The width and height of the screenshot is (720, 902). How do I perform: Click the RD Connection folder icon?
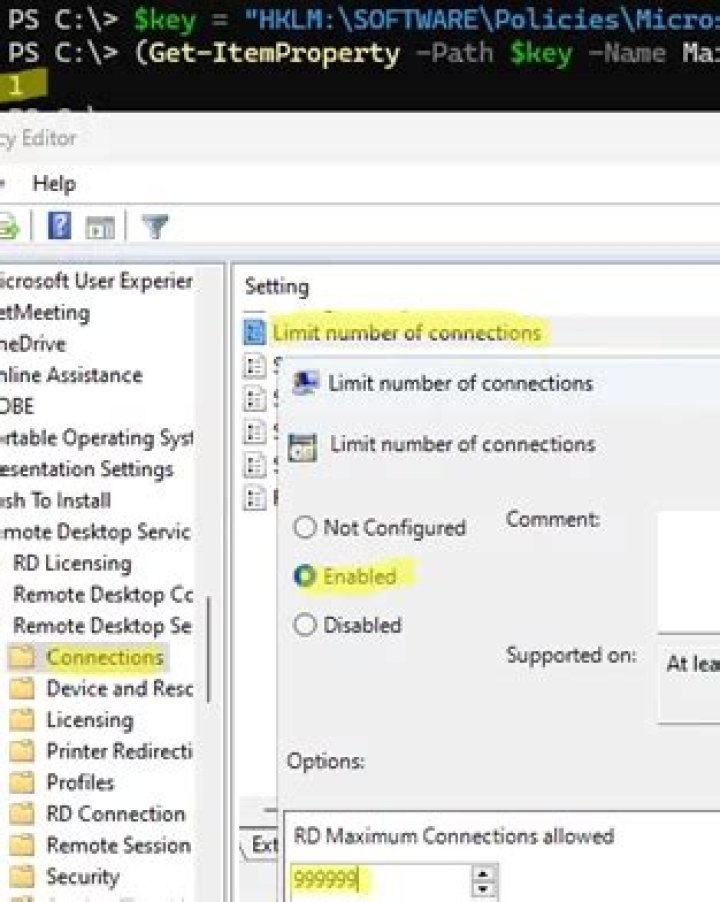[x=22, y=813]
